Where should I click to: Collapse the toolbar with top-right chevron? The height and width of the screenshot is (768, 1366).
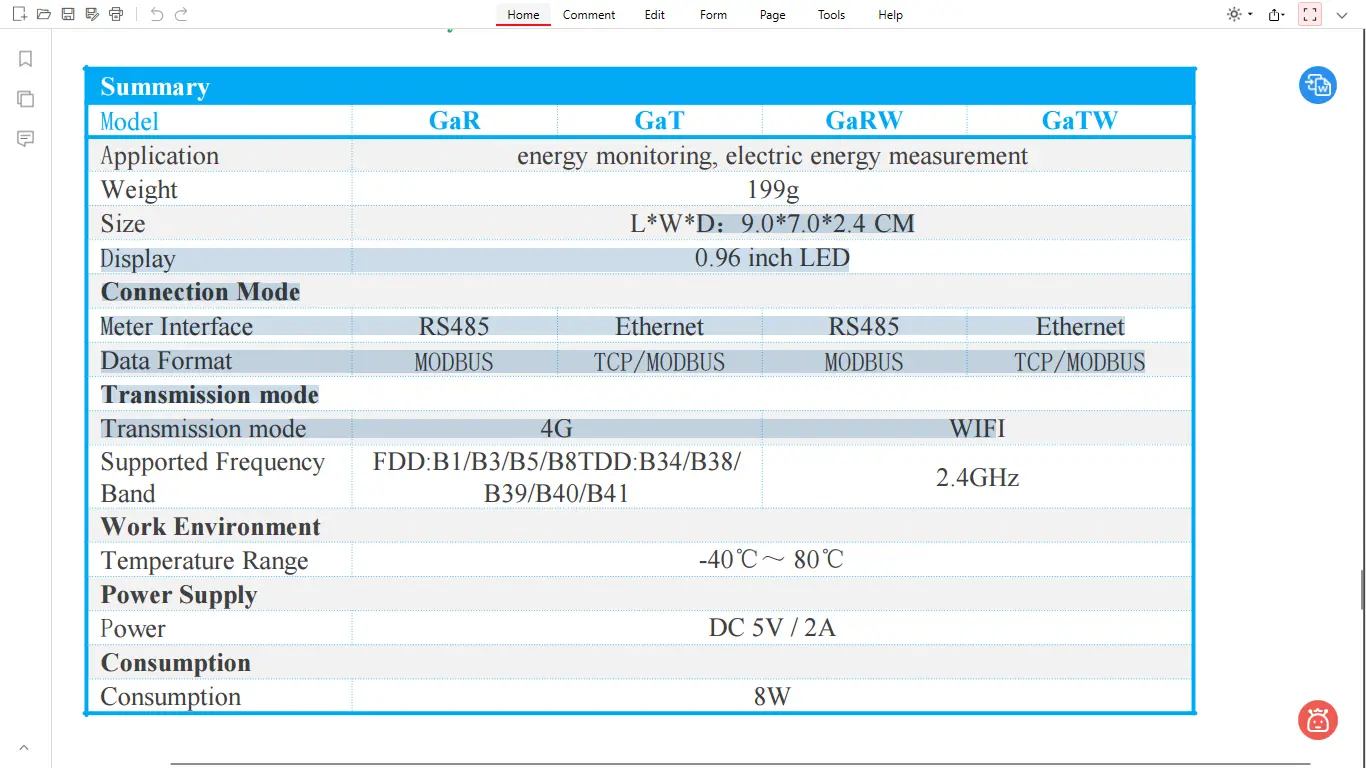[1342, 14]
